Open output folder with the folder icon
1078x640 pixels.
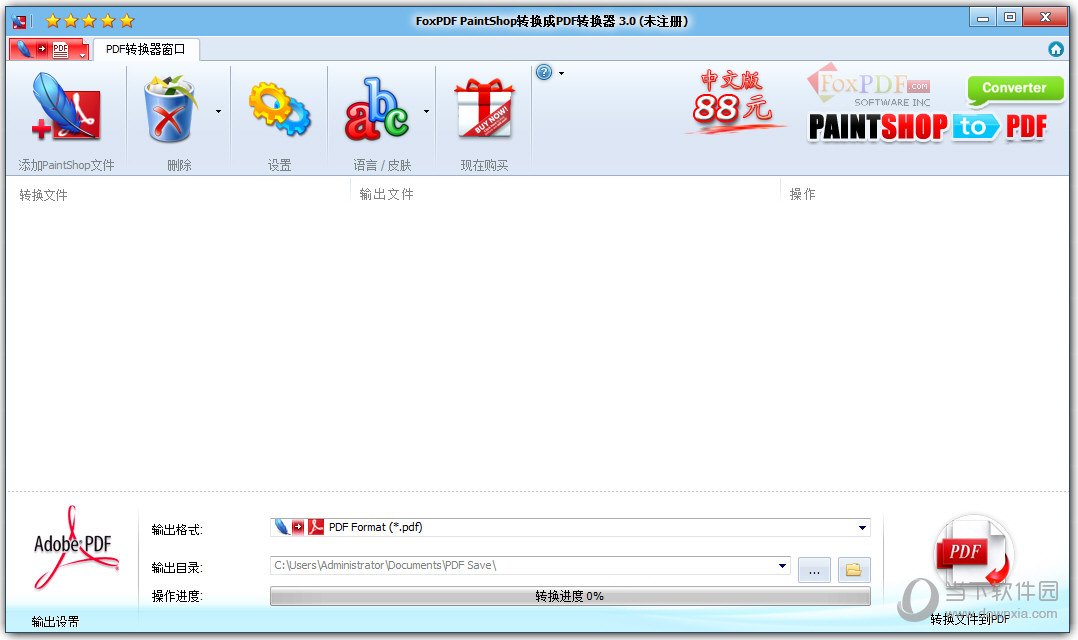(x=854, y=570)
